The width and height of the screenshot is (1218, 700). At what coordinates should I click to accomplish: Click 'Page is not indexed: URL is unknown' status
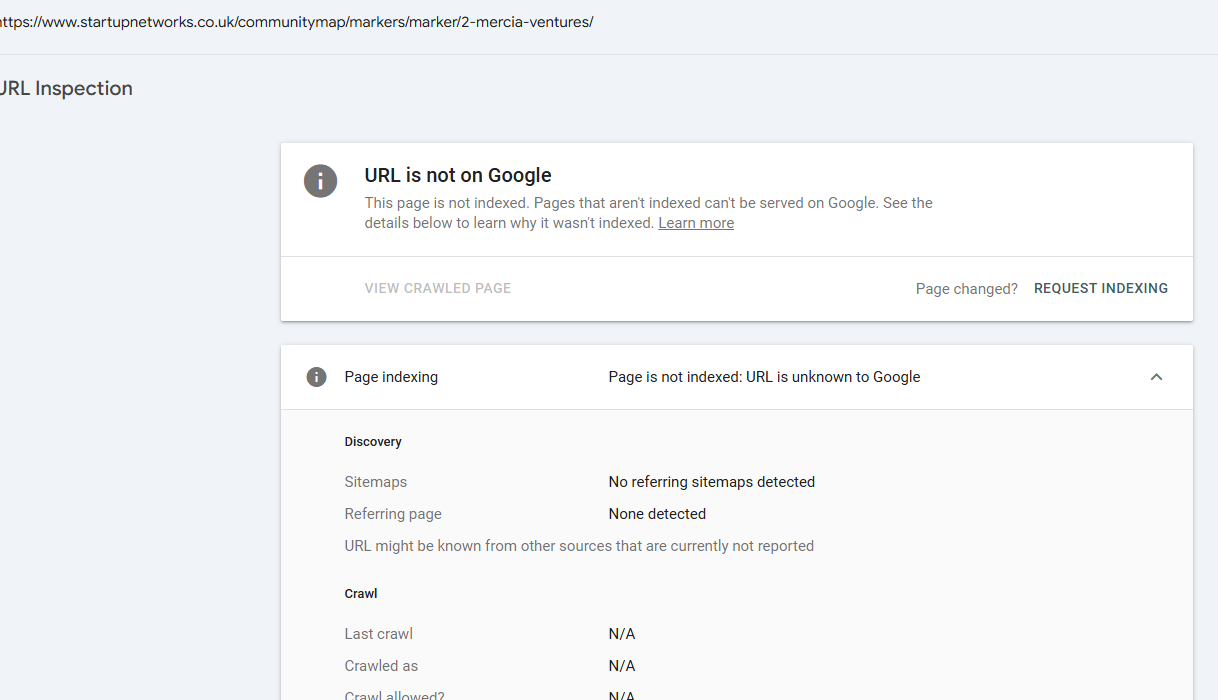click(764, 377)
